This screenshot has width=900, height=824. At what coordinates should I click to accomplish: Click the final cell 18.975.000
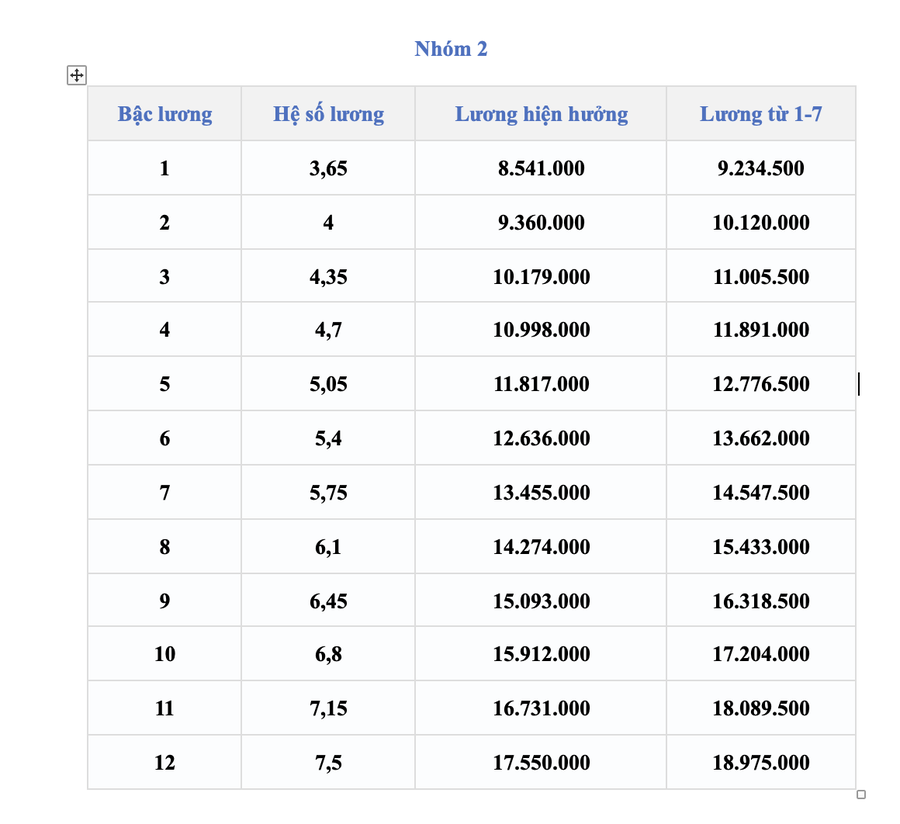761,762
